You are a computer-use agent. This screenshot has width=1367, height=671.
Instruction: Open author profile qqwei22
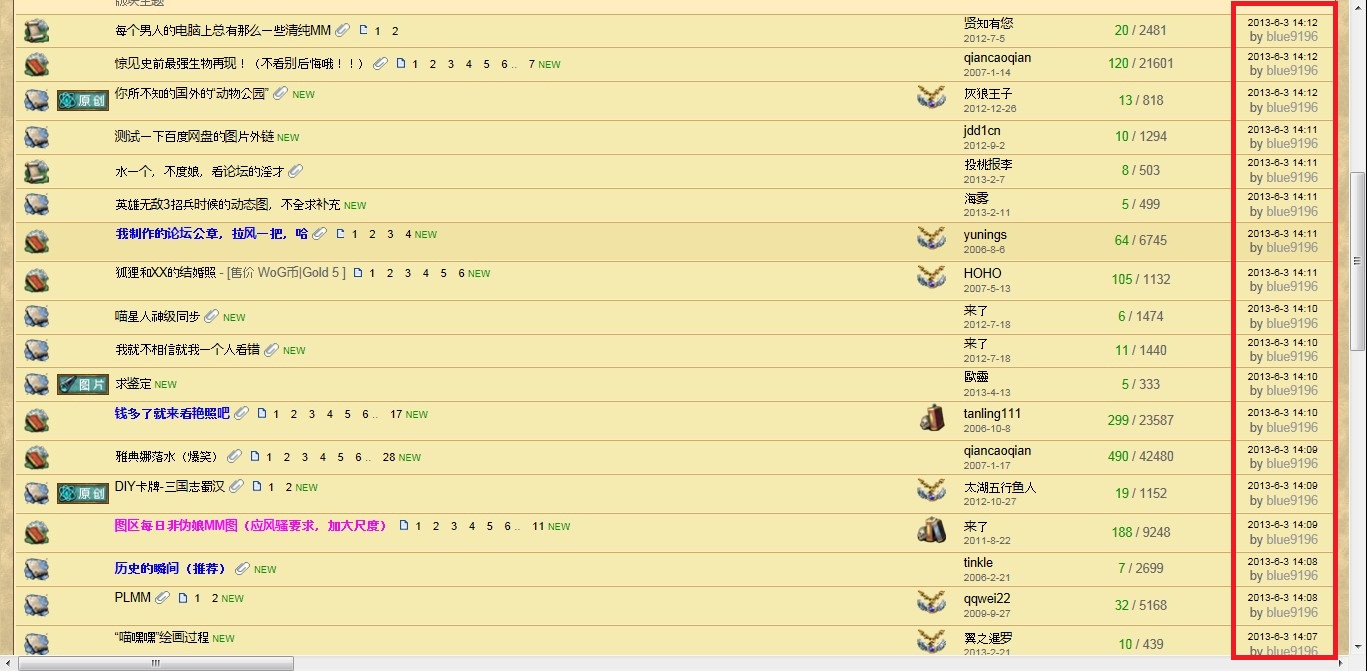[987, 598]
